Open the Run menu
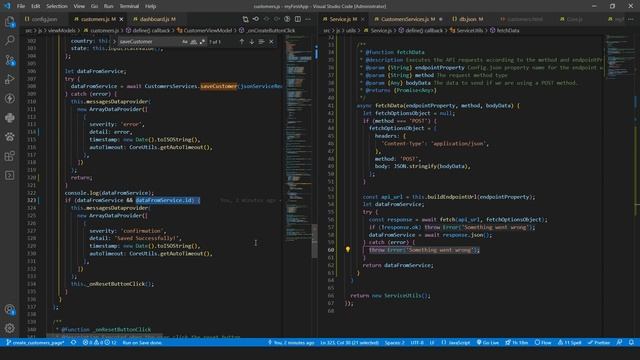Image resolution: width=640 pixels, height=360 pixels. tap(109, 6)
